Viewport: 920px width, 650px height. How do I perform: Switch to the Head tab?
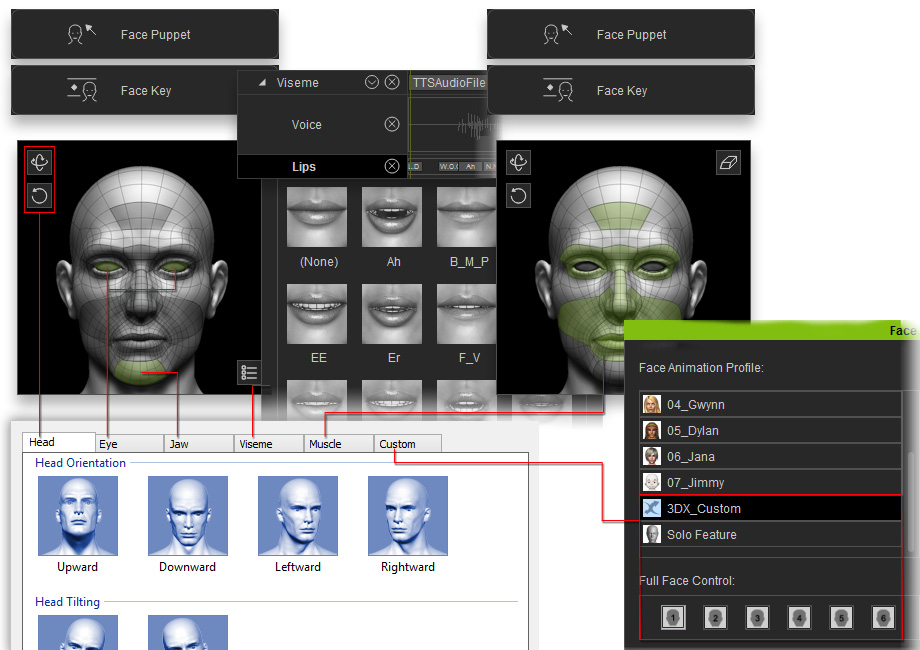click(59, 442)
